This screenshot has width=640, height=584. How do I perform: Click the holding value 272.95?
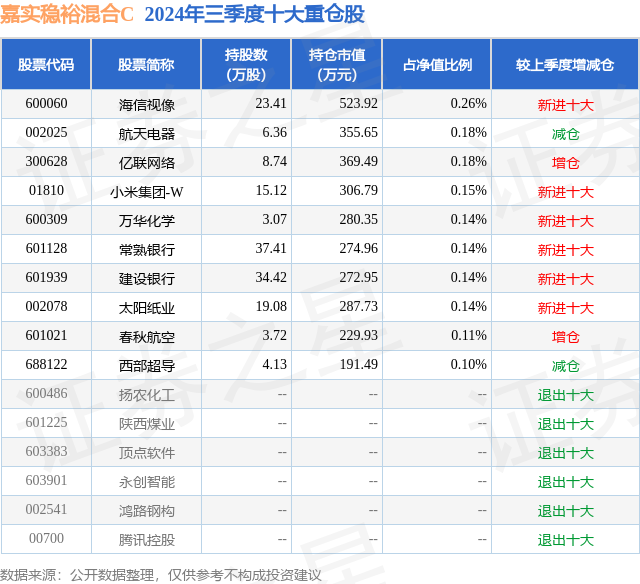click(358, 278)
